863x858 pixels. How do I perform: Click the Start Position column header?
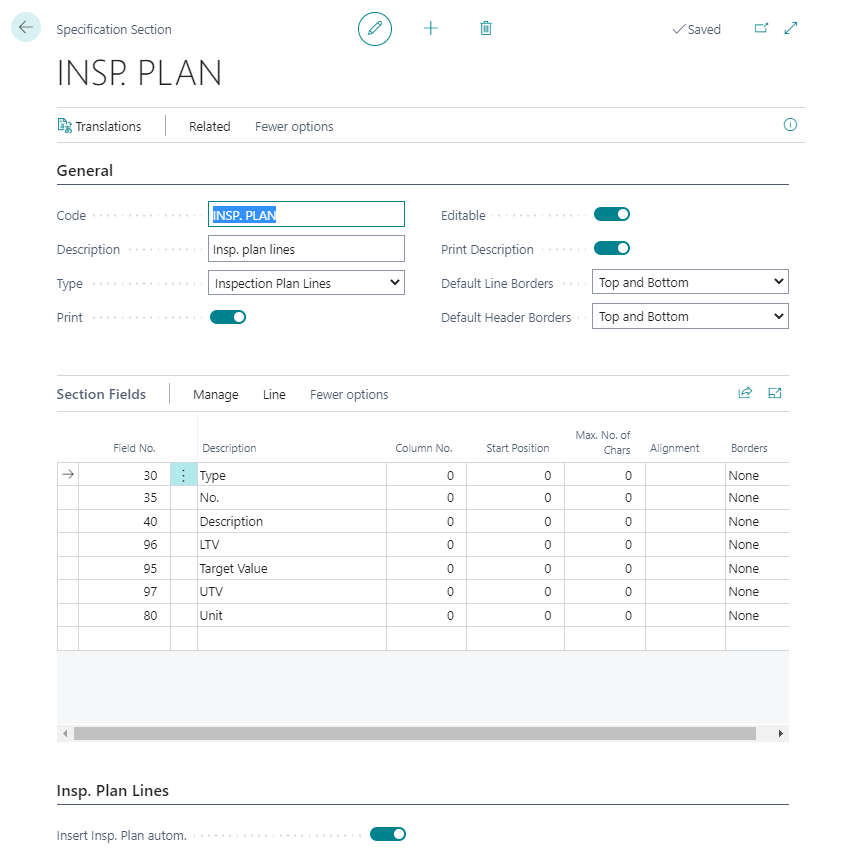[518, 448]
